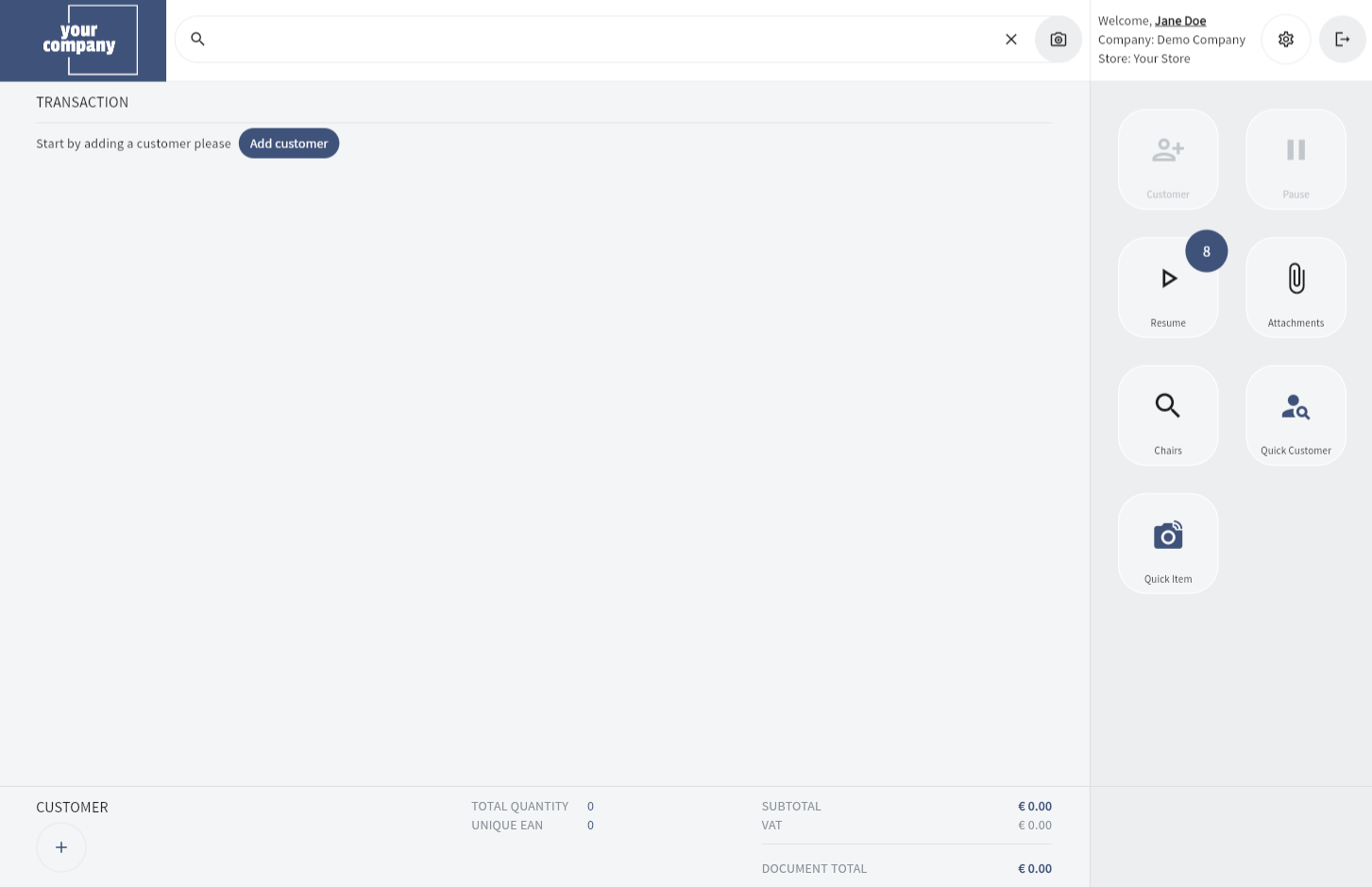Select the Quick Customer tile
Screen dimensions: 1372x887
pyautogui.click(x=1296, y=416)
